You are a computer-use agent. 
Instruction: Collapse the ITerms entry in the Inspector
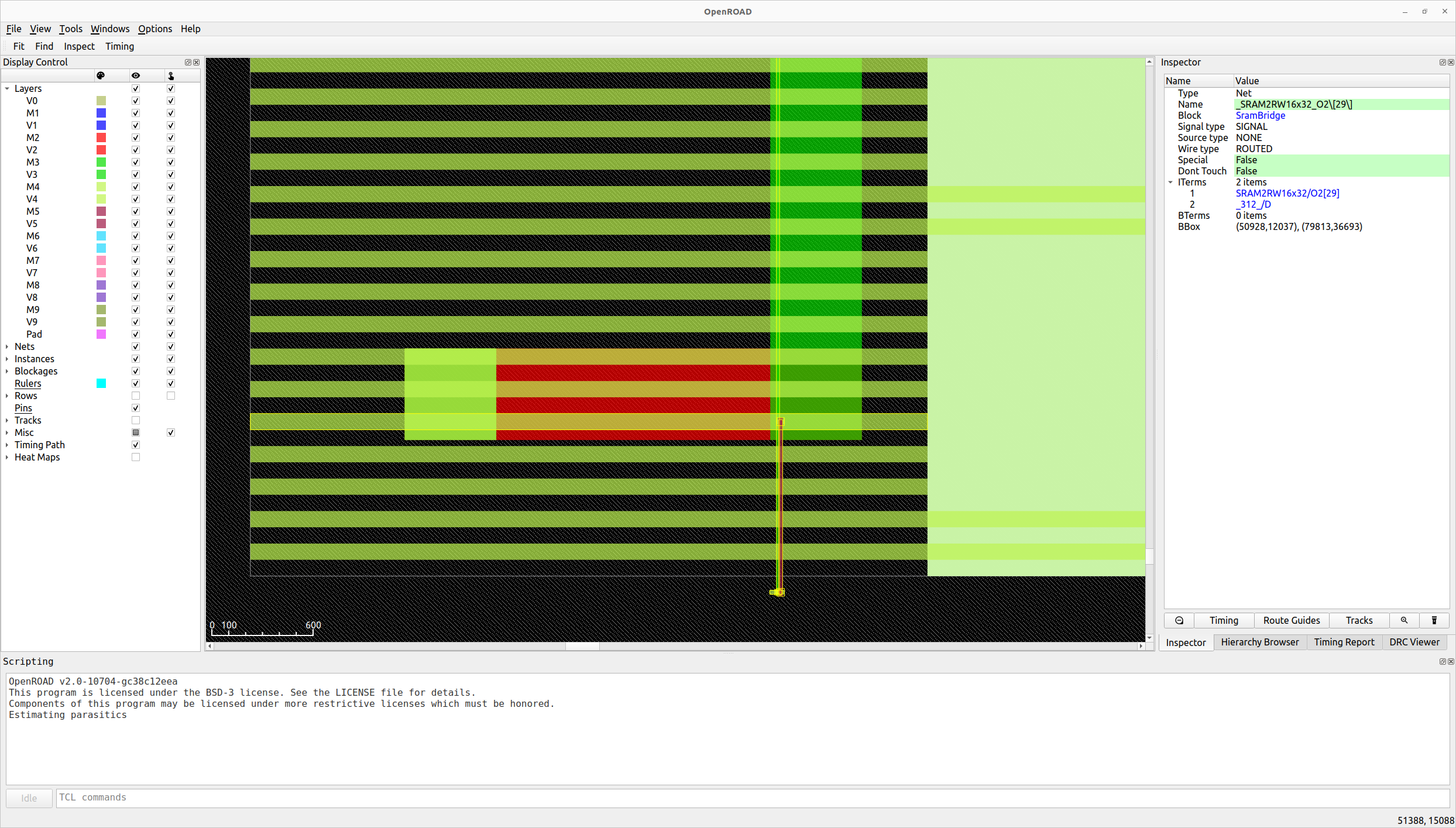pos(1170,182)
